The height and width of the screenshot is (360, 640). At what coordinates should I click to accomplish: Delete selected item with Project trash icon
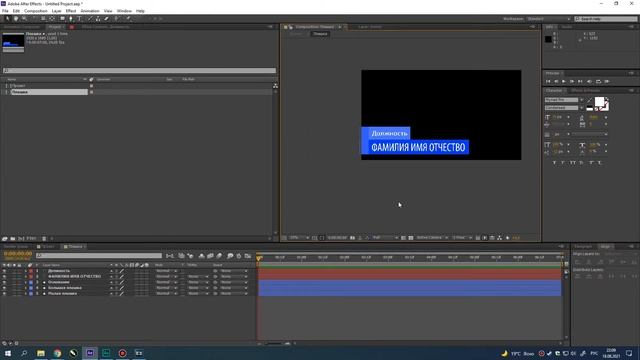44,238
